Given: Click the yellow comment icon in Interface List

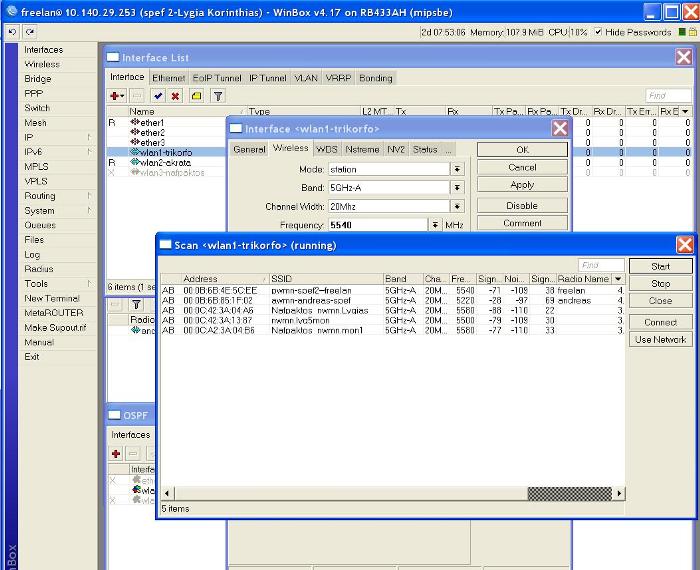Looking at the screenshot, I should pos(196,96).
